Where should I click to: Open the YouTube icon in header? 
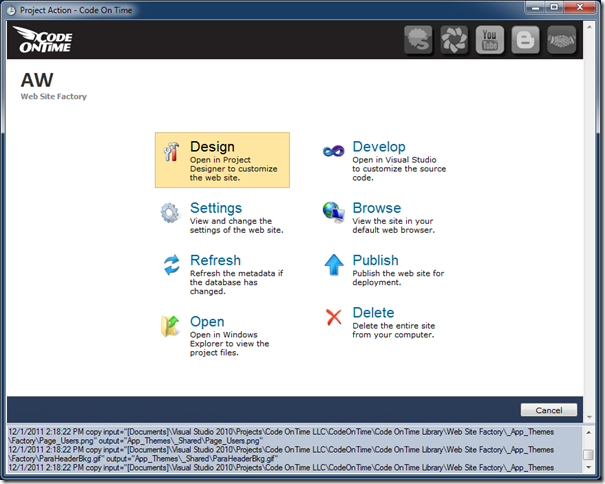(490, 40)
